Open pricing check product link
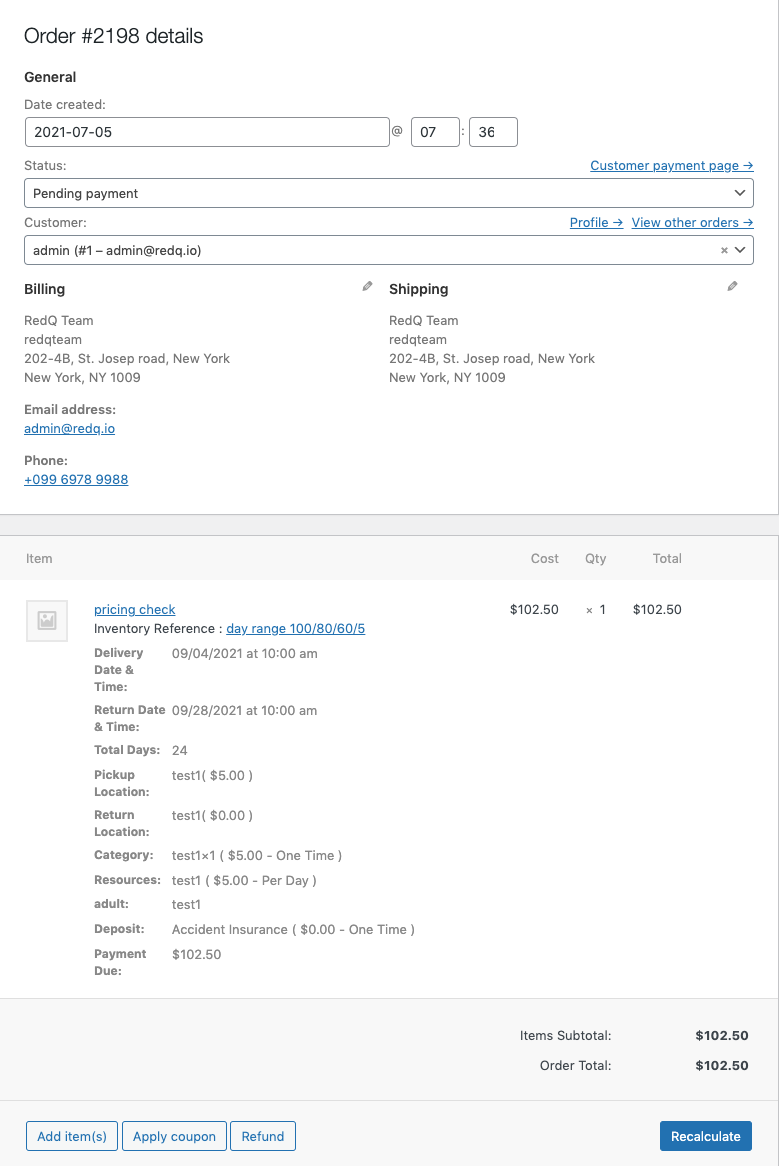Image resolution: width=779 pixels, height=1166 pixels. [134, 610]
